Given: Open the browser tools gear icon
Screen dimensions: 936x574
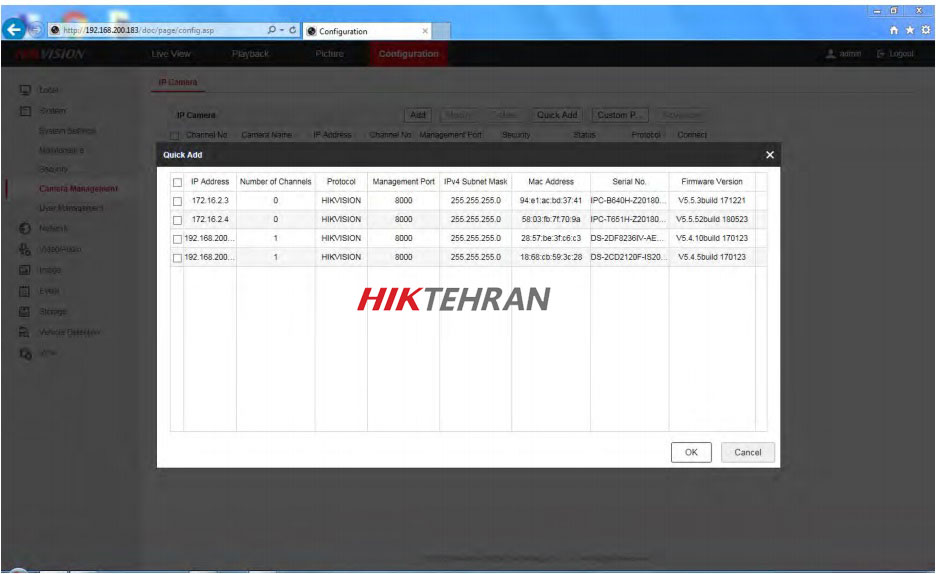Looking at the screenshot, I should coord(925,30).
